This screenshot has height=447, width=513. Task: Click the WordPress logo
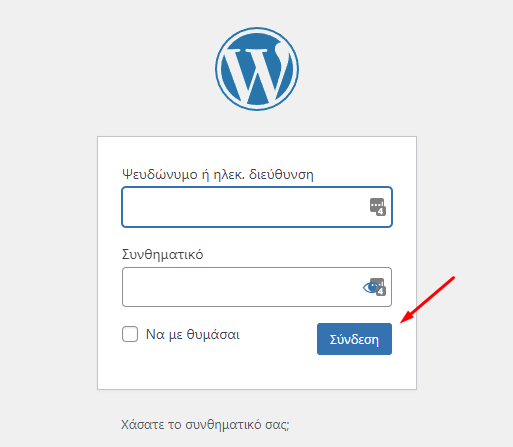pos(257,69)
